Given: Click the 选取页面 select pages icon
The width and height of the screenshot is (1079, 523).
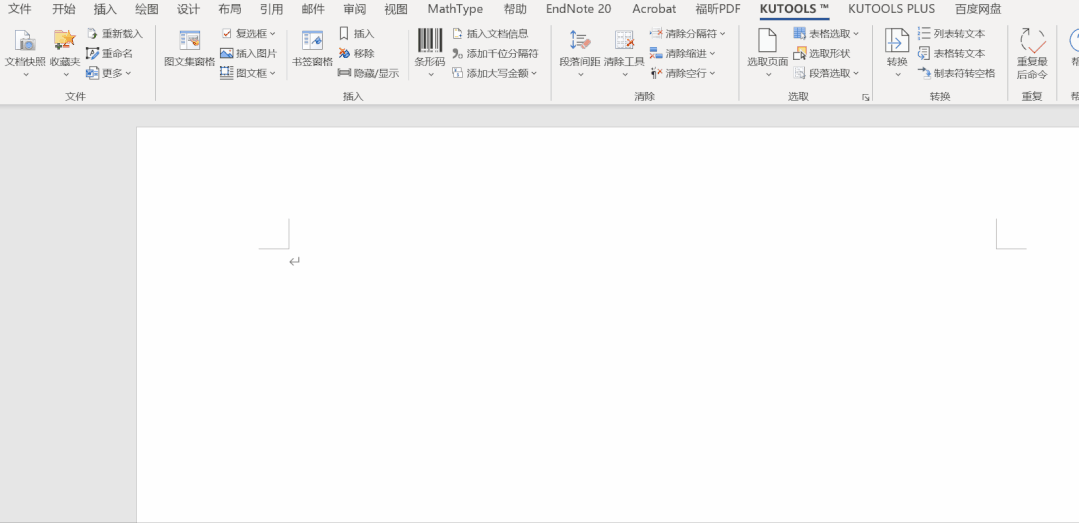Looking at the screenshot, I should tap(767, 41).
